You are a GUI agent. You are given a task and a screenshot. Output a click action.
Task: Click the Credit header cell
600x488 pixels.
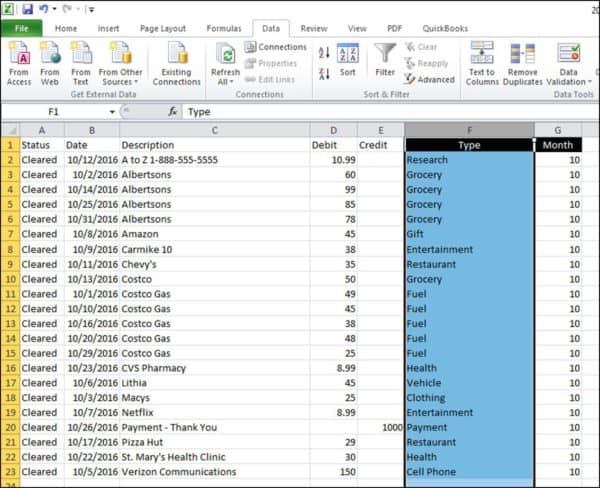coord(381,145)
